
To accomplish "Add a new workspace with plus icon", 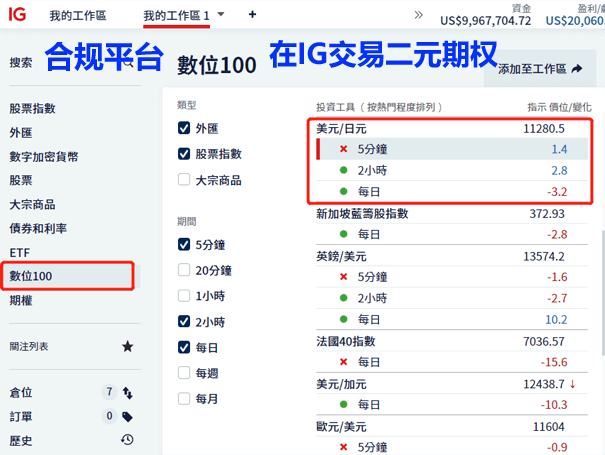I will click(252, 15).
